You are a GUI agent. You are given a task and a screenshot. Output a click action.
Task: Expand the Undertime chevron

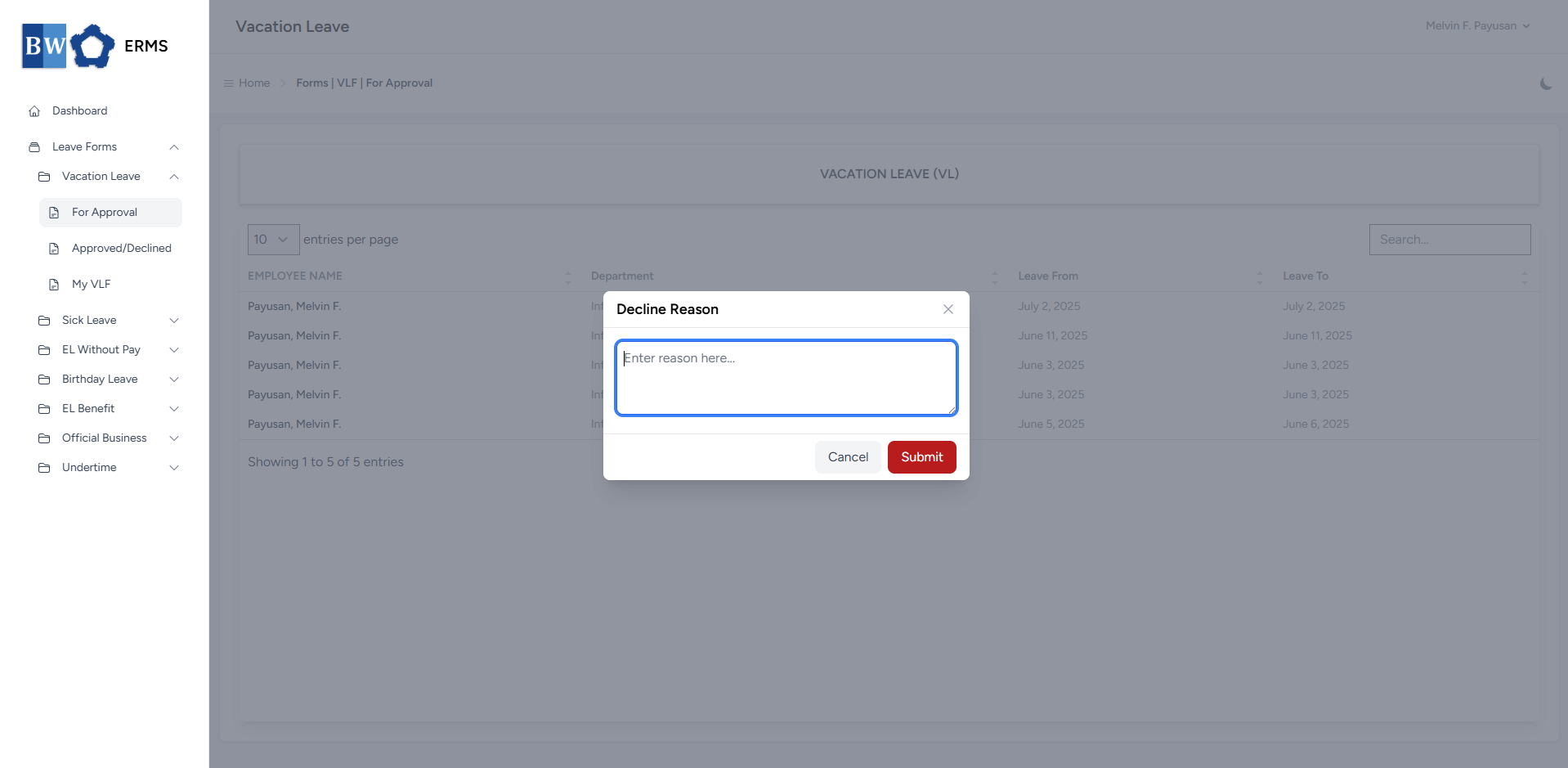[x=174, y=468]
